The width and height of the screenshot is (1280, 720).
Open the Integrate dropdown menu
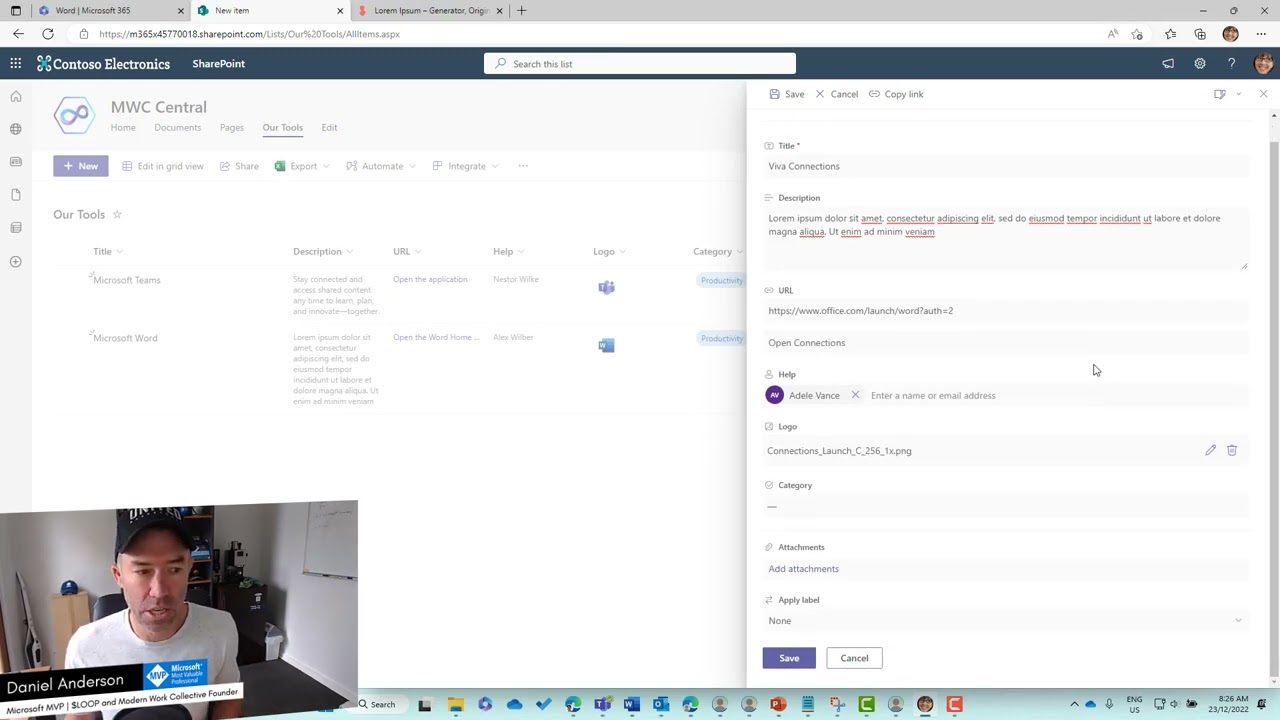click(465, 166)
